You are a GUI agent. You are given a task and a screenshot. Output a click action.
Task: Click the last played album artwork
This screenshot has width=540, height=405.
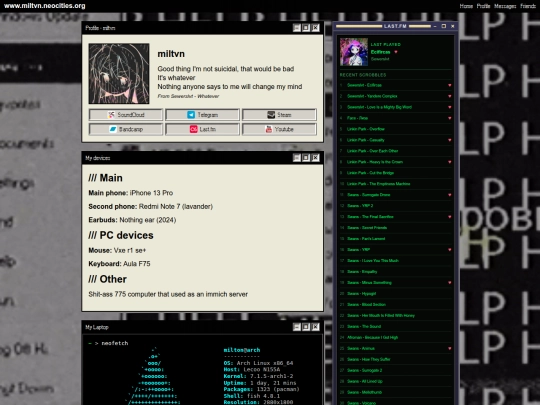tap(354, 52)
